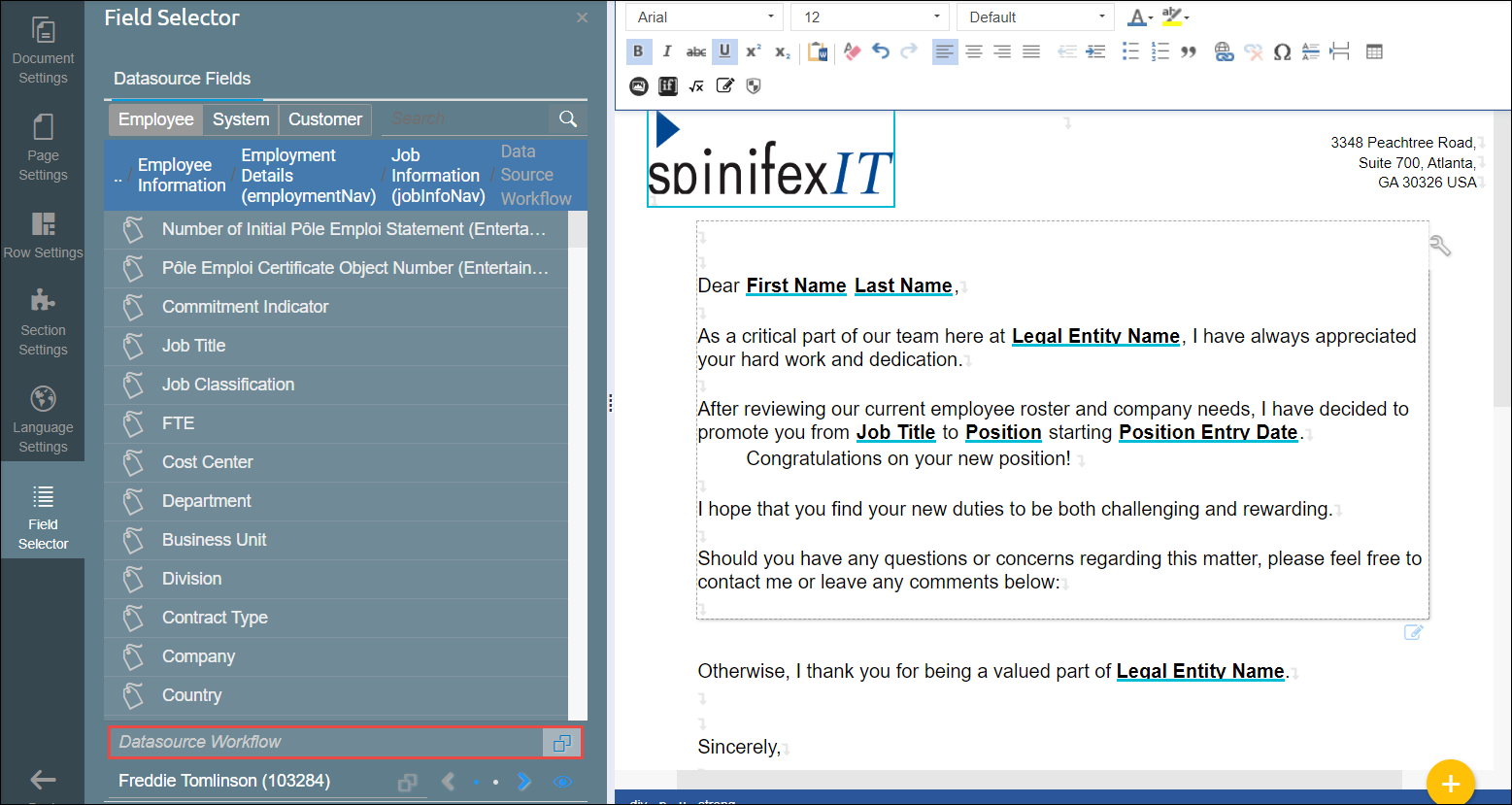
Task: Open the Datasource Workflow value help icon
Action: 561,743
